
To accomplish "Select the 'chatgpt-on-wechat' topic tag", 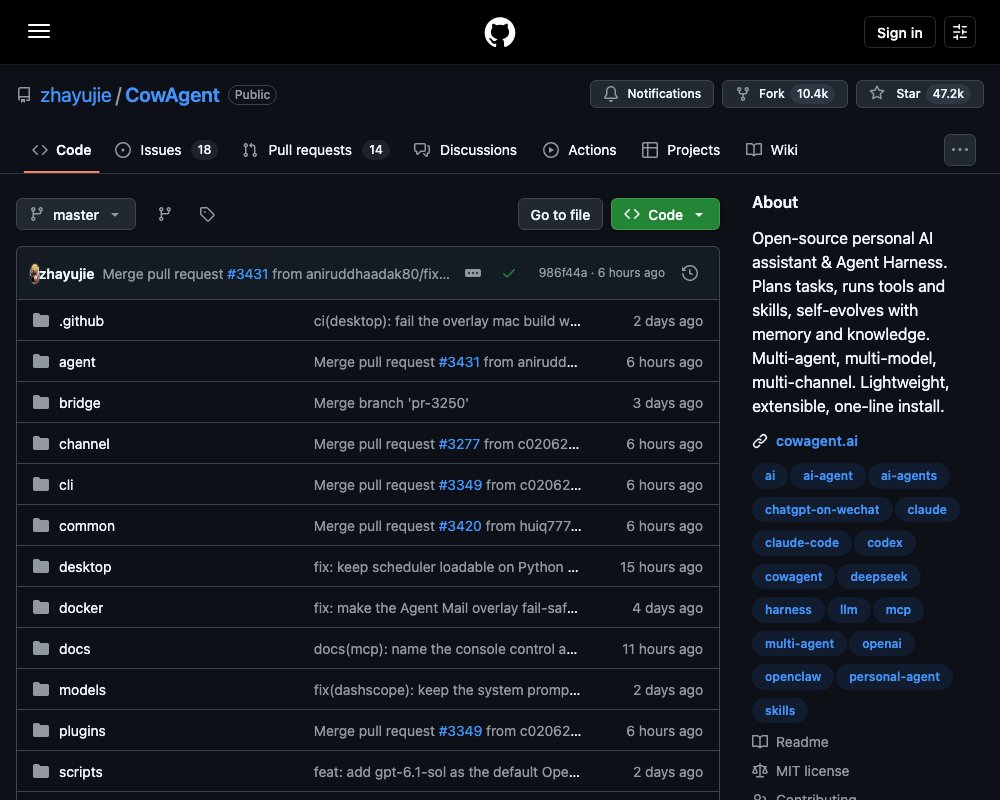I will [x=821, y=509].
